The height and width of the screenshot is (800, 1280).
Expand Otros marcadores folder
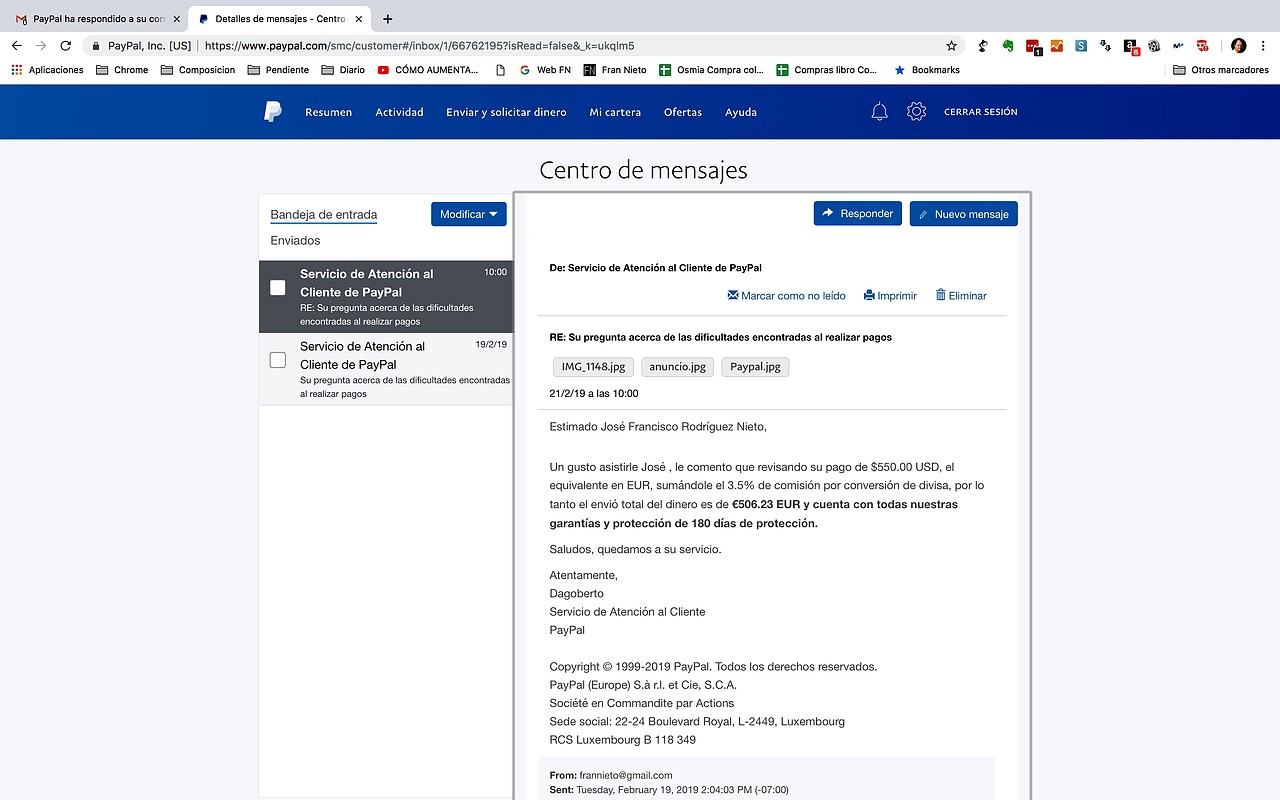(1221, 70)
